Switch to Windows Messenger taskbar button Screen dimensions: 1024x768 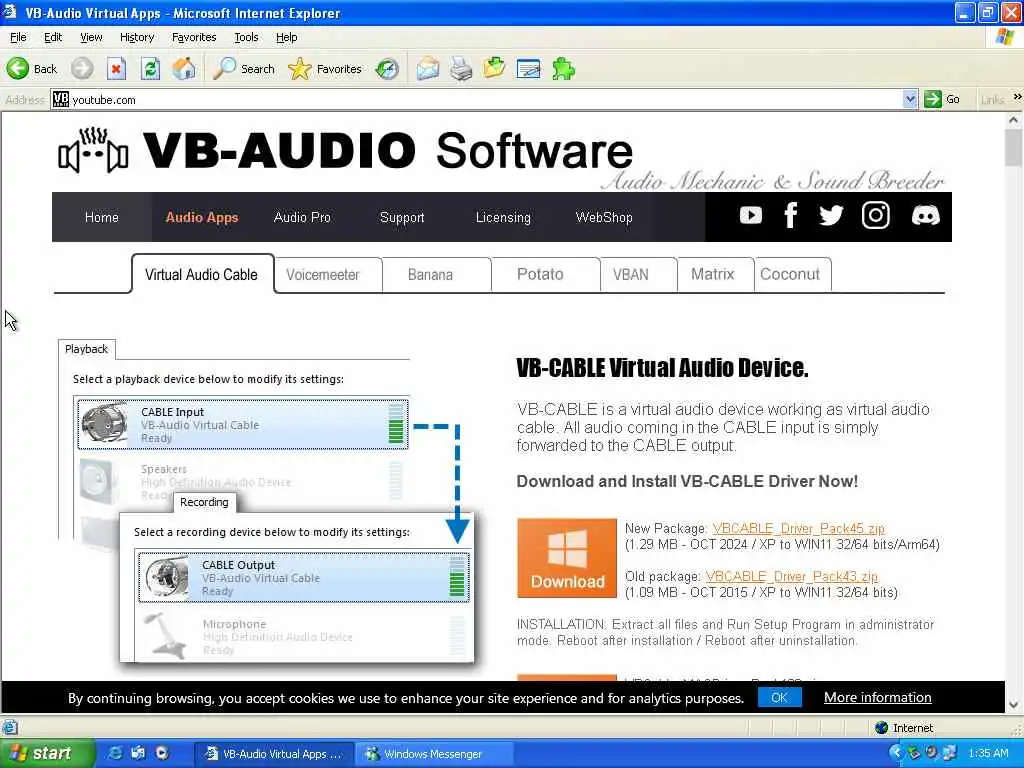[434, 754]
